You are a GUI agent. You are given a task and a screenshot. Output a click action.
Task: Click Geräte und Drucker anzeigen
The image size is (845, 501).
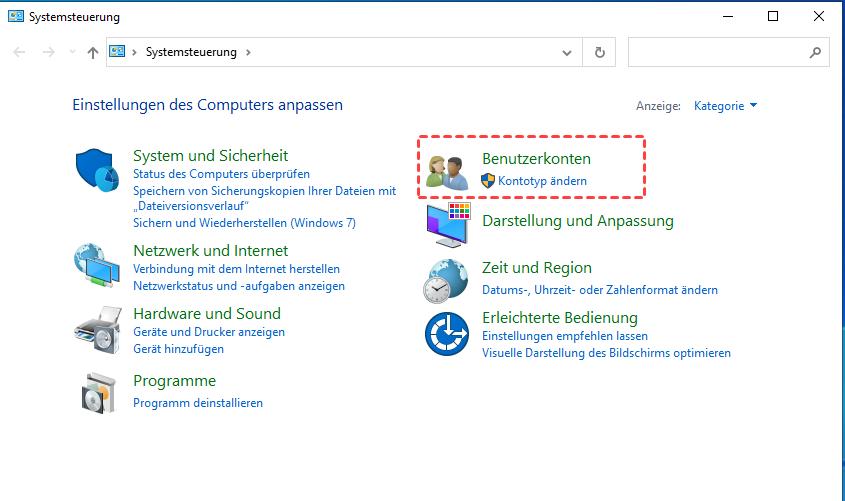point(209,331)
